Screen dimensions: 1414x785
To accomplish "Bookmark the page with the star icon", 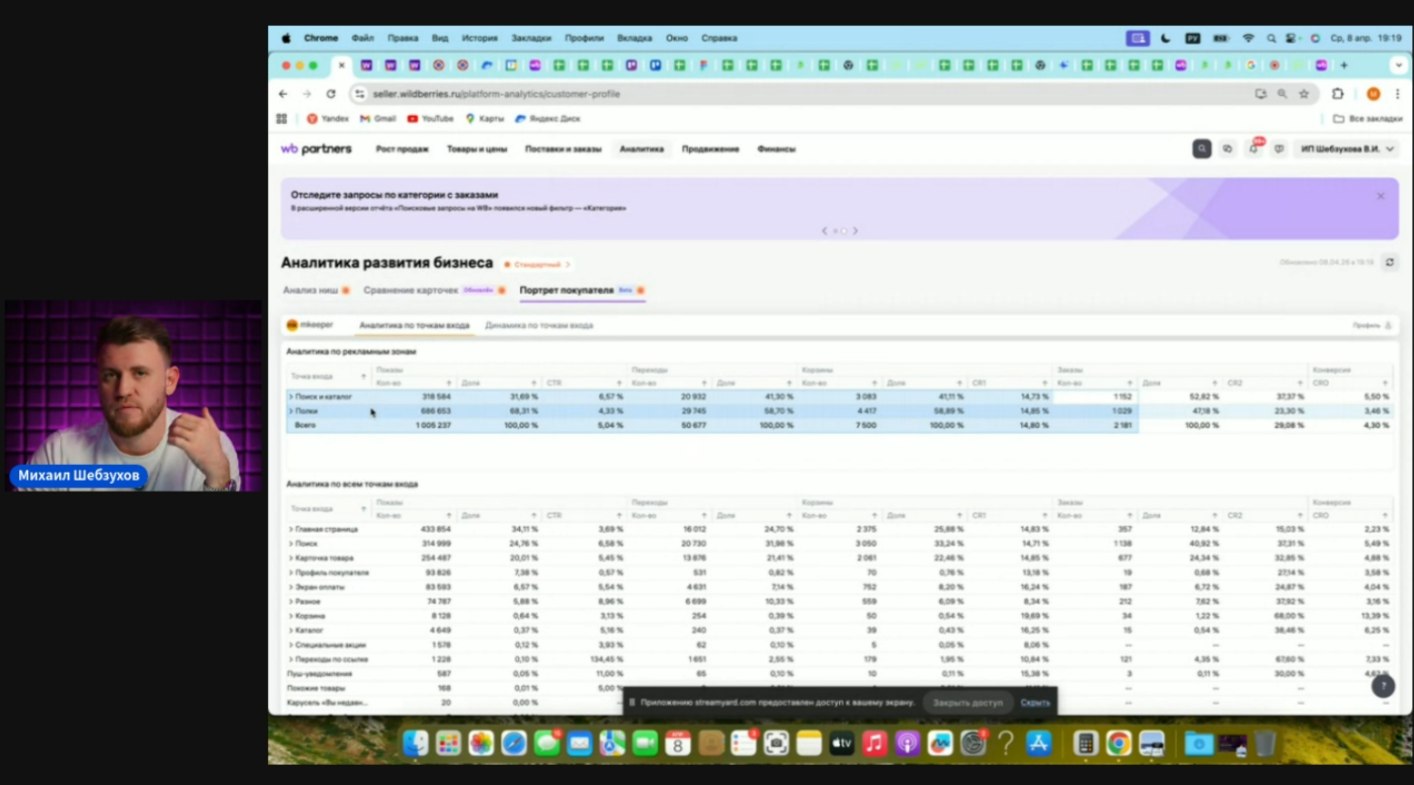I will pyautogui.click(x=1304, y=94).
